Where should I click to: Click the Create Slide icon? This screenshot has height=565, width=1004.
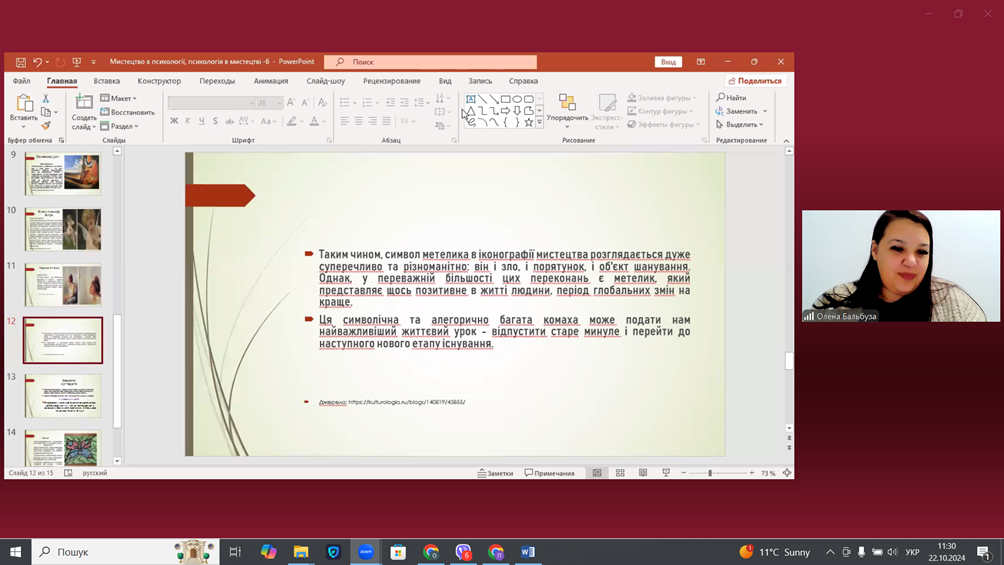pyautogui.click(x=84, y=104)
